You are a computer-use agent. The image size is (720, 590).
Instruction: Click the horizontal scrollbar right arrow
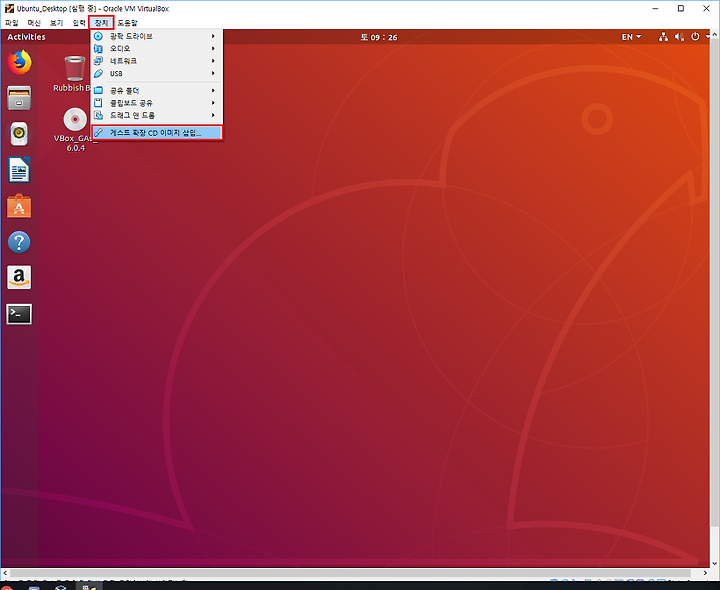tap(705, 573)
